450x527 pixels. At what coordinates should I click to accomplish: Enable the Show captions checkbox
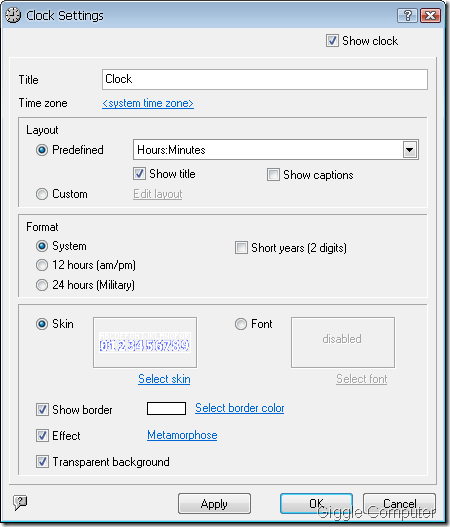tap(273, 175)
